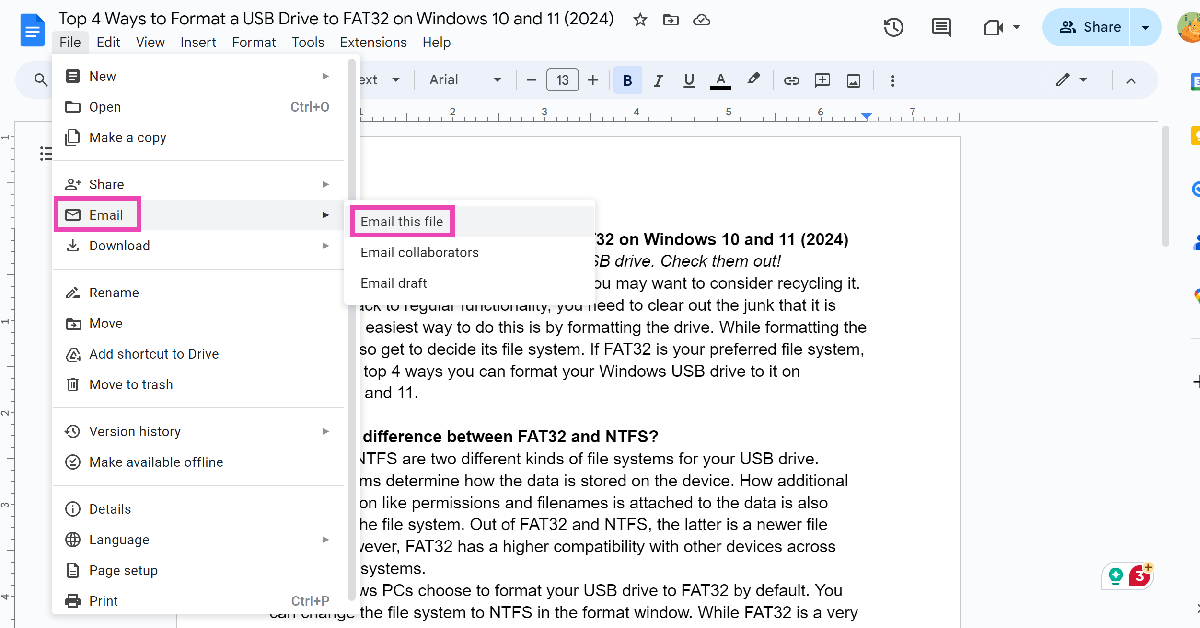Choose Rename in File menu

[x=198, y=293]
